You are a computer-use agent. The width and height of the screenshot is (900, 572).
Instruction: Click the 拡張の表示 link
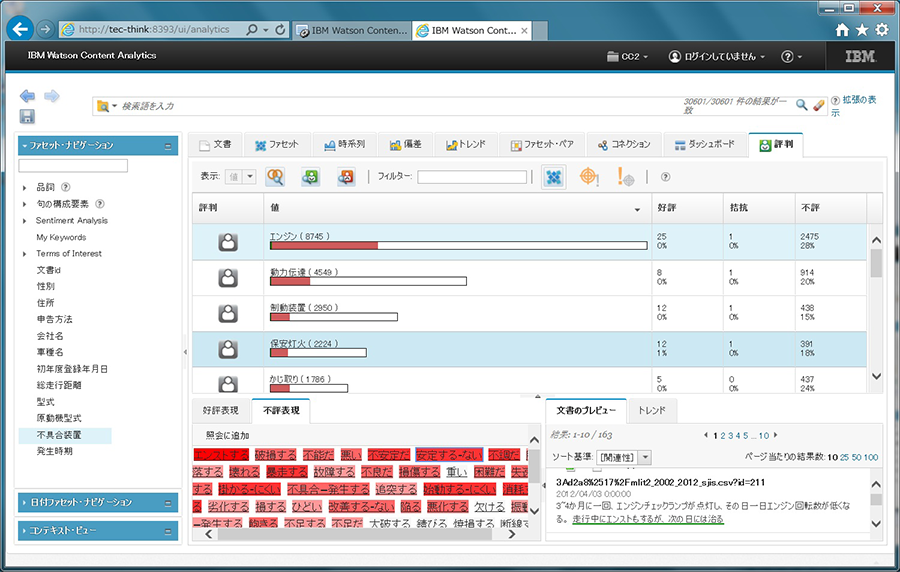854,106
